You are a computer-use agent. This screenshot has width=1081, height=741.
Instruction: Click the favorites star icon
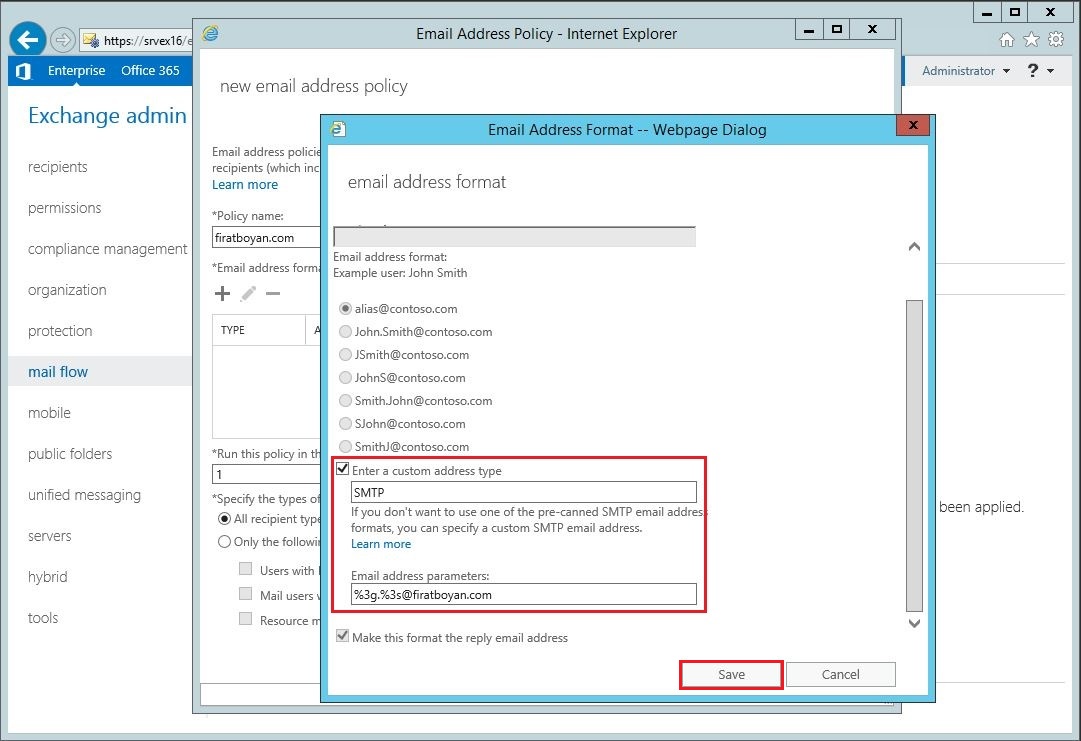point(1031,40)
